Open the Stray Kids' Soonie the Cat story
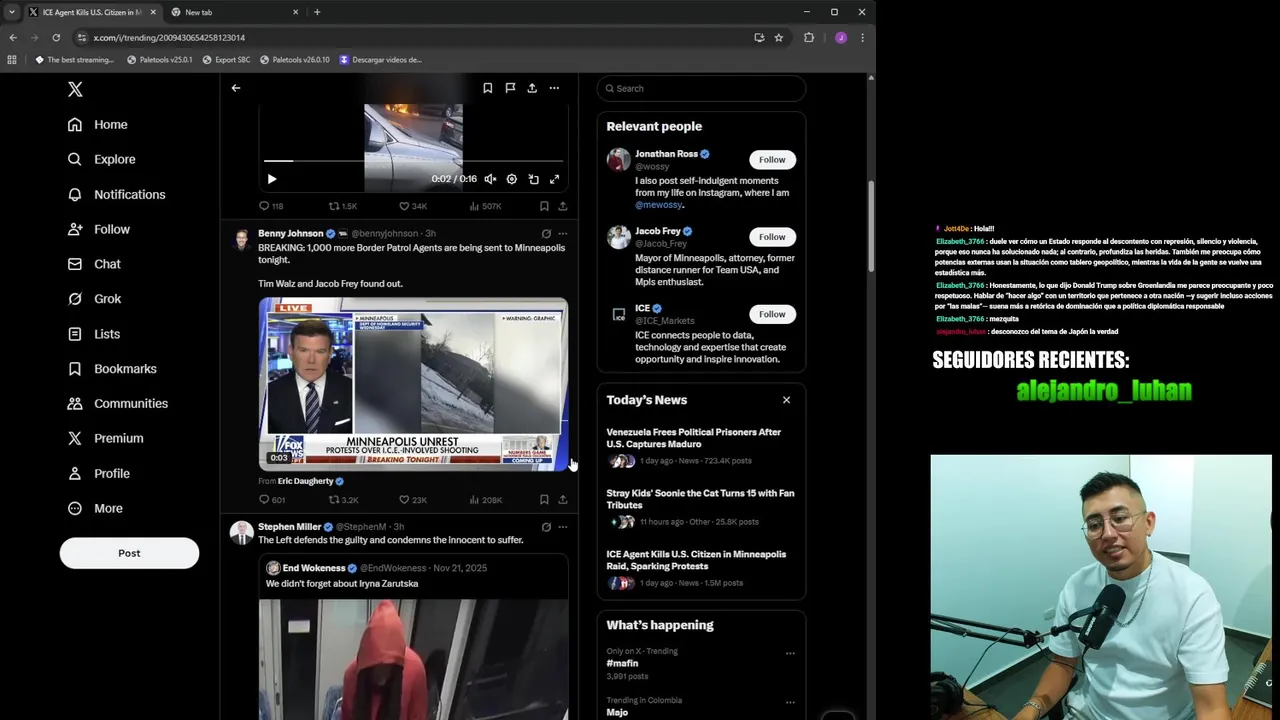Screen dimensions: 1280x720 pyautogui.click(x=701, y=507)
